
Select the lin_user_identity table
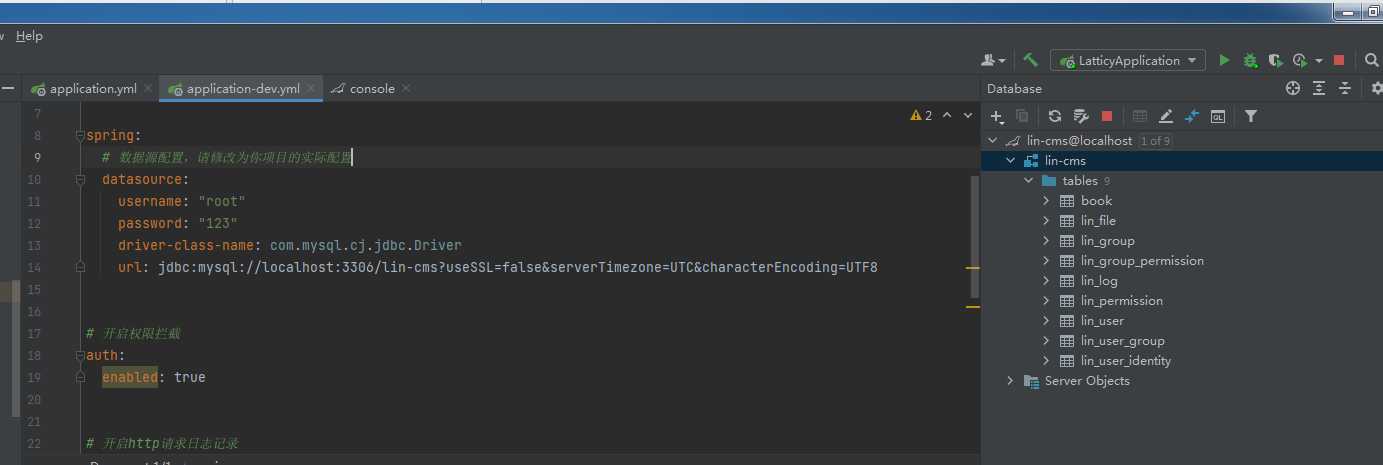pos(1126,361)
